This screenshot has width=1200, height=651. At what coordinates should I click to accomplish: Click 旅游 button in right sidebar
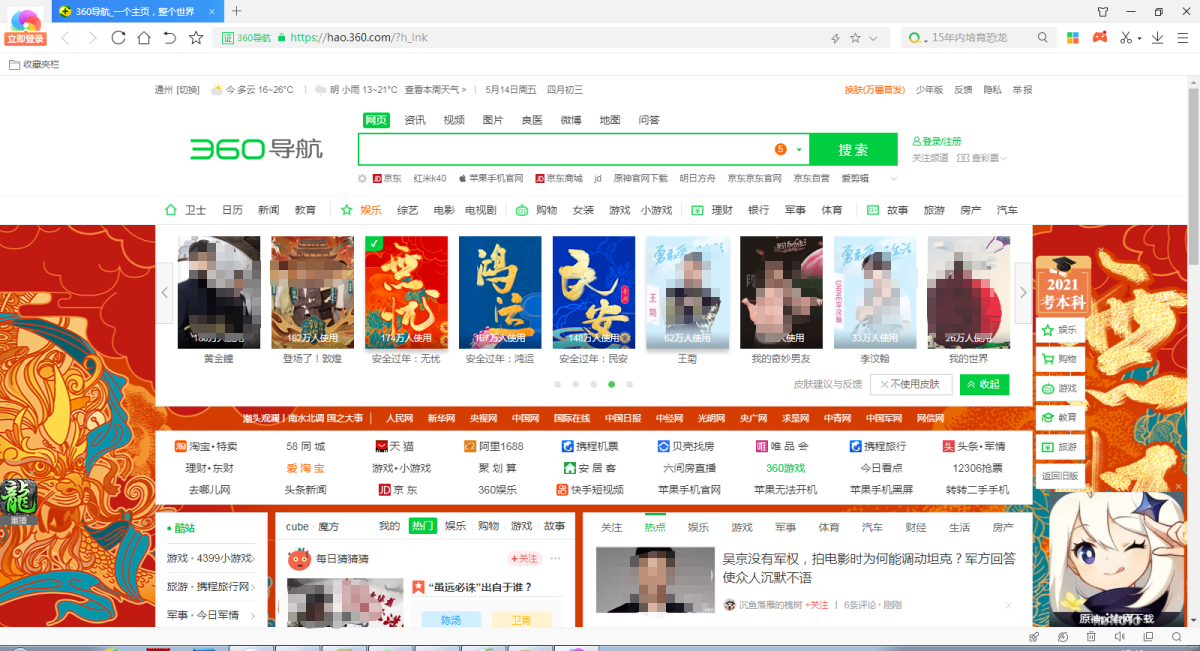tap(1060, 447)
